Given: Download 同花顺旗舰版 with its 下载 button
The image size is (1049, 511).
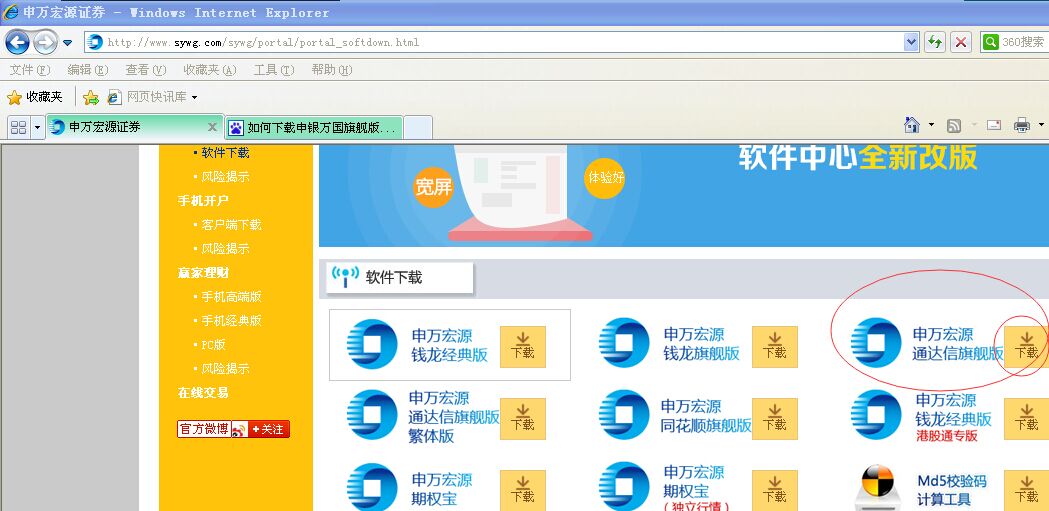Looking at the screenshot, I should [x=775, y=419].
